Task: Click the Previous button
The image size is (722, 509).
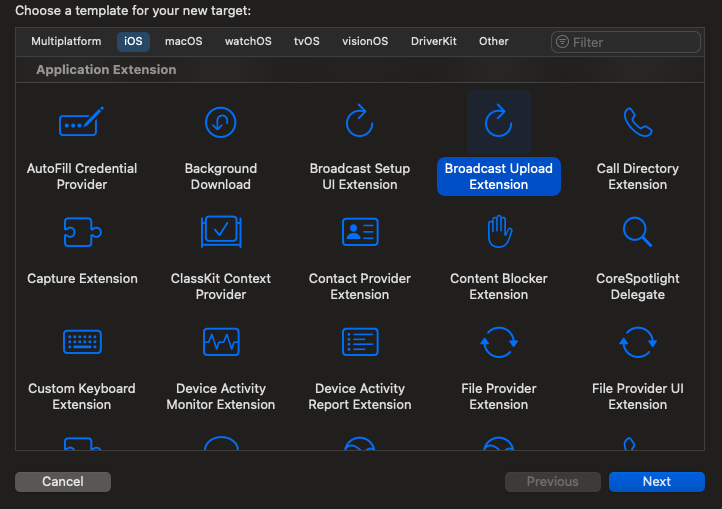Action: 553,482
